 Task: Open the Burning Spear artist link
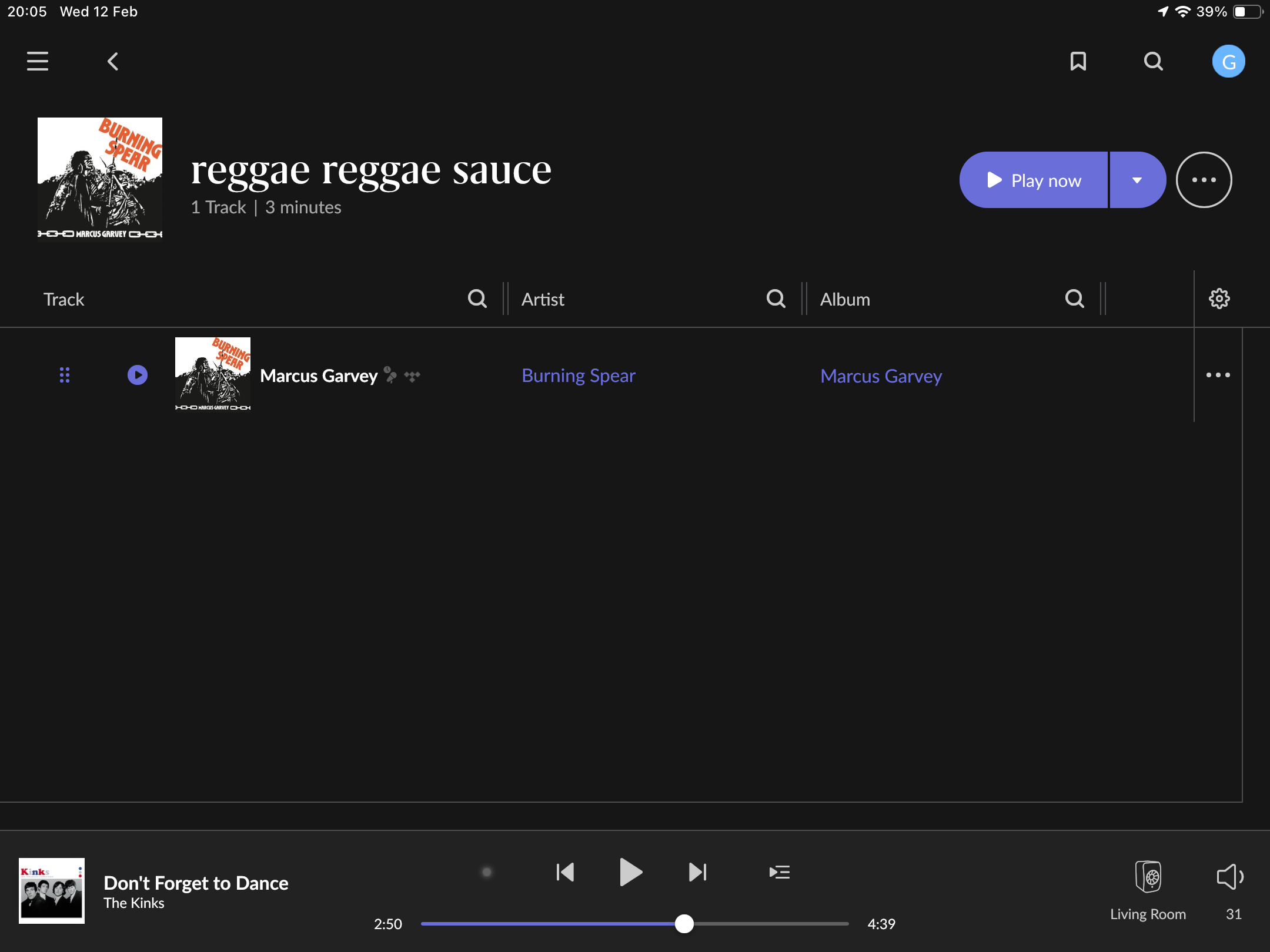tap(579, 376)
